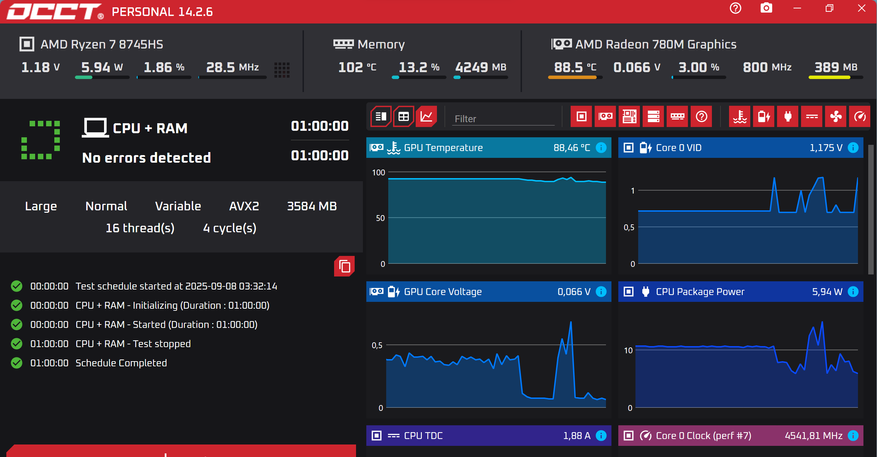Click the 'AVX2' instruction set setting
The height and width of the screenshot is (457, 877).
point(244,206)
